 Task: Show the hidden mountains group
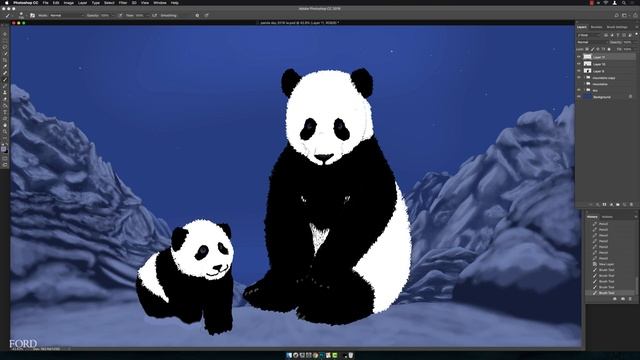click(579, 84)
